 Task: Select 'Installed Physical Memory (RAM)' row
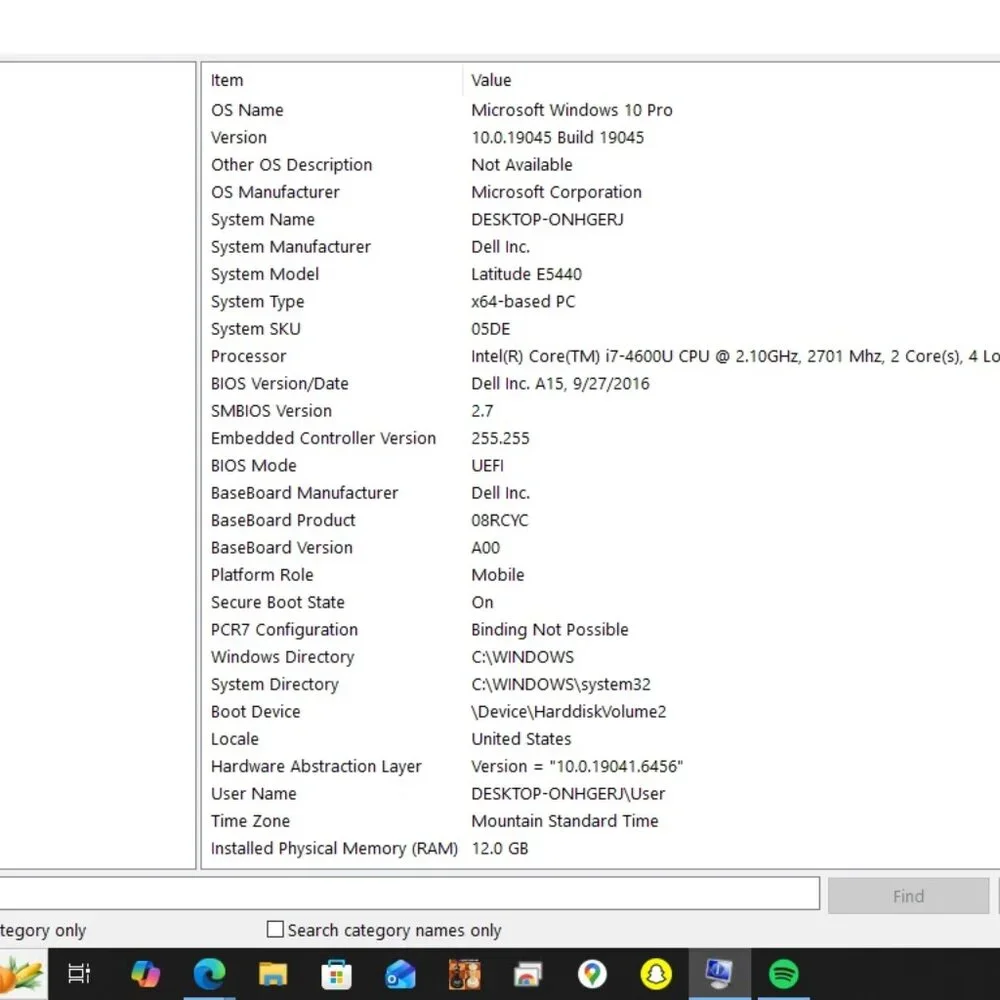[x=334, y=851]
